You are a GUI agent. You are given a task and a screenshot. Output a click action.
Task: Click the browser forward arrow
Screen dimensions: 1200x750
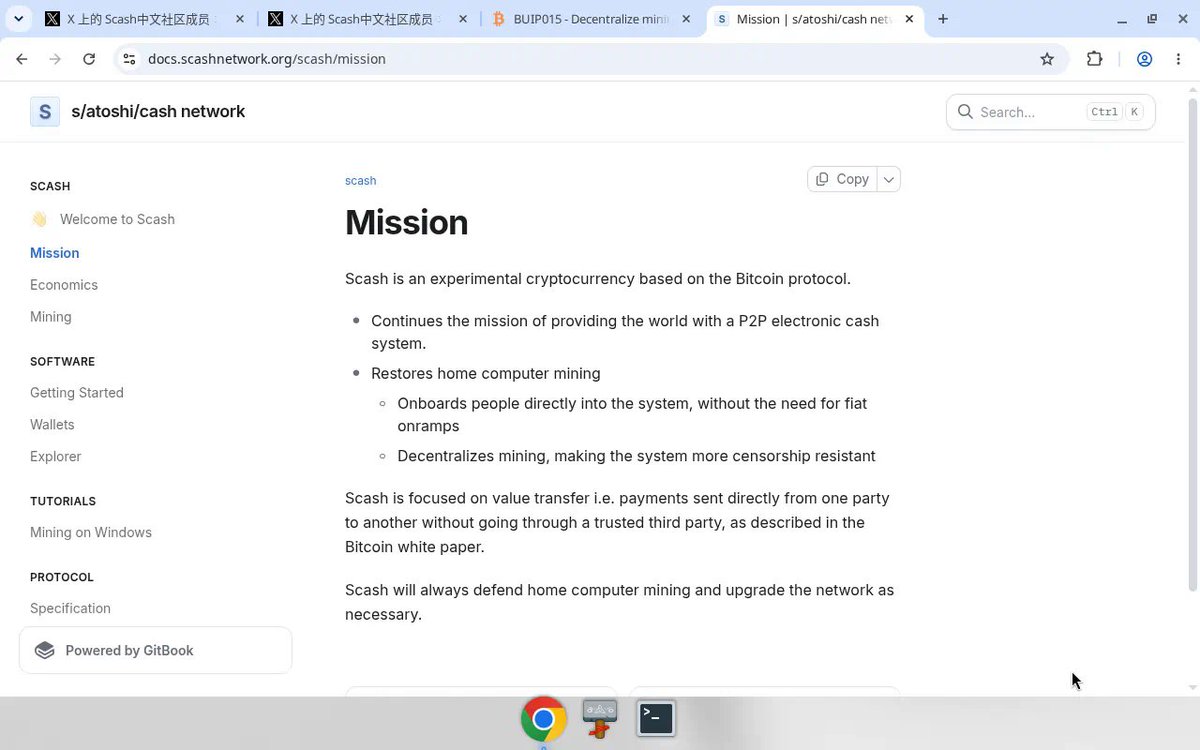click(x=55, y=59)
